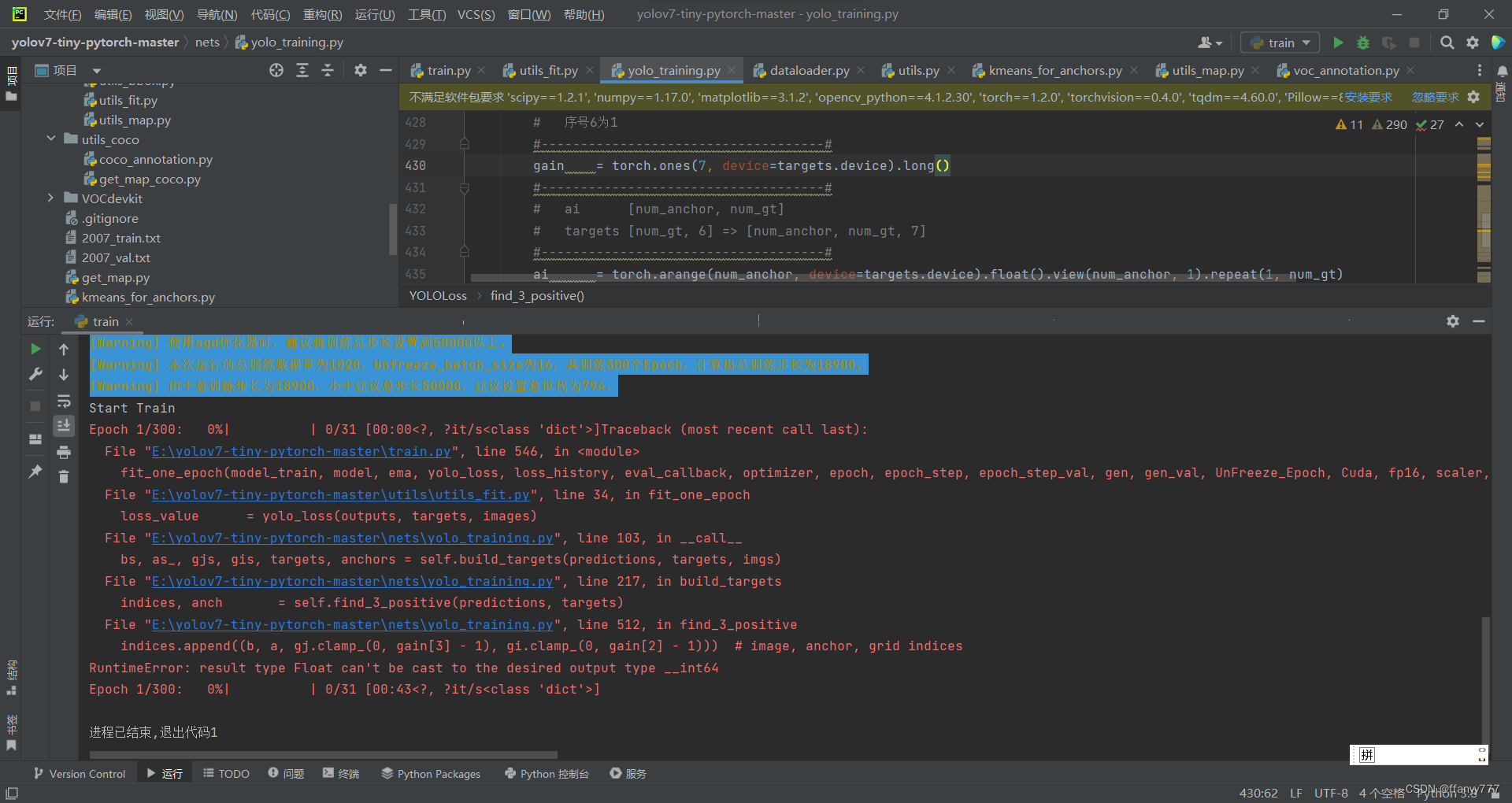
Task: Open Run panel settings gear
Action: point(1453,321)
